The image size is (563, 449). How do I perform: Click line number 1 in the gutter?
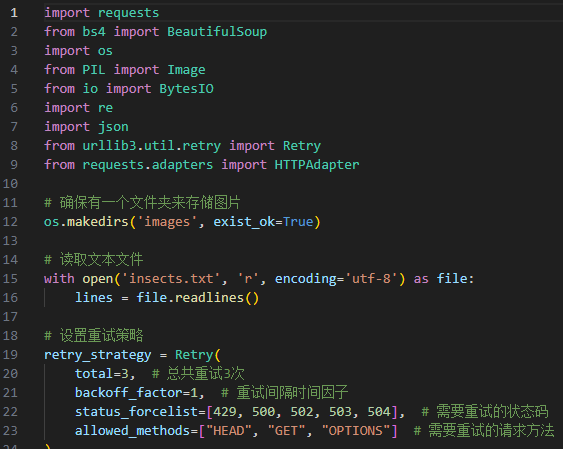click(x=14, y=13)
